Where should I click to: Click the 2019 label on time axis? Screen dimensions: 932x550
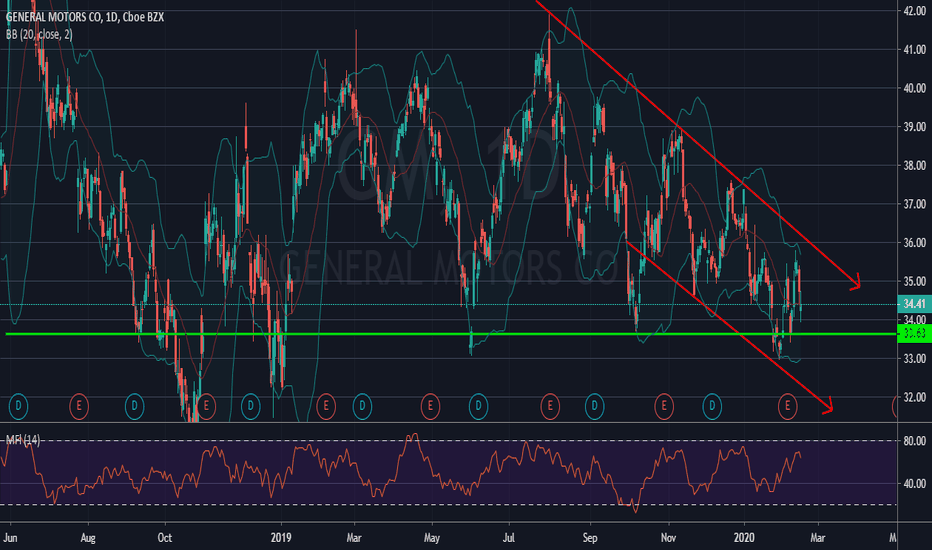(x=281, y=538)
